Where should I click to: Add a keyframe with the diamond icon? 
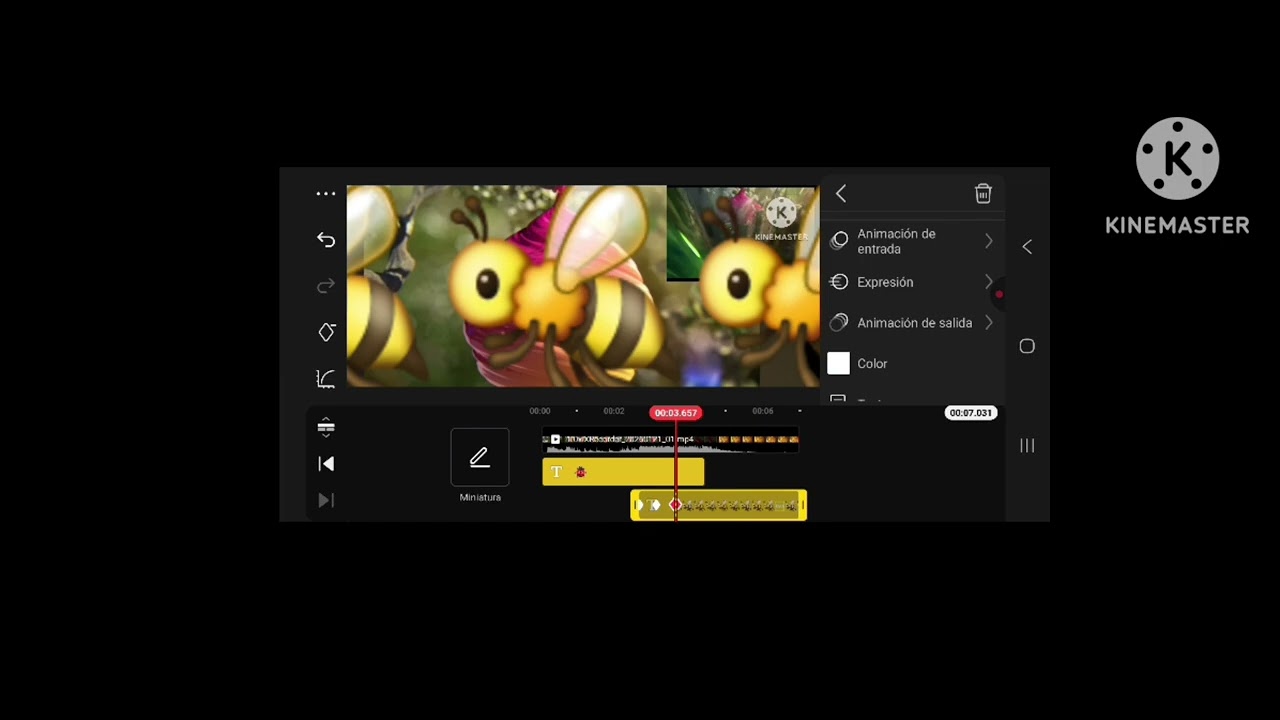[326, 332]
